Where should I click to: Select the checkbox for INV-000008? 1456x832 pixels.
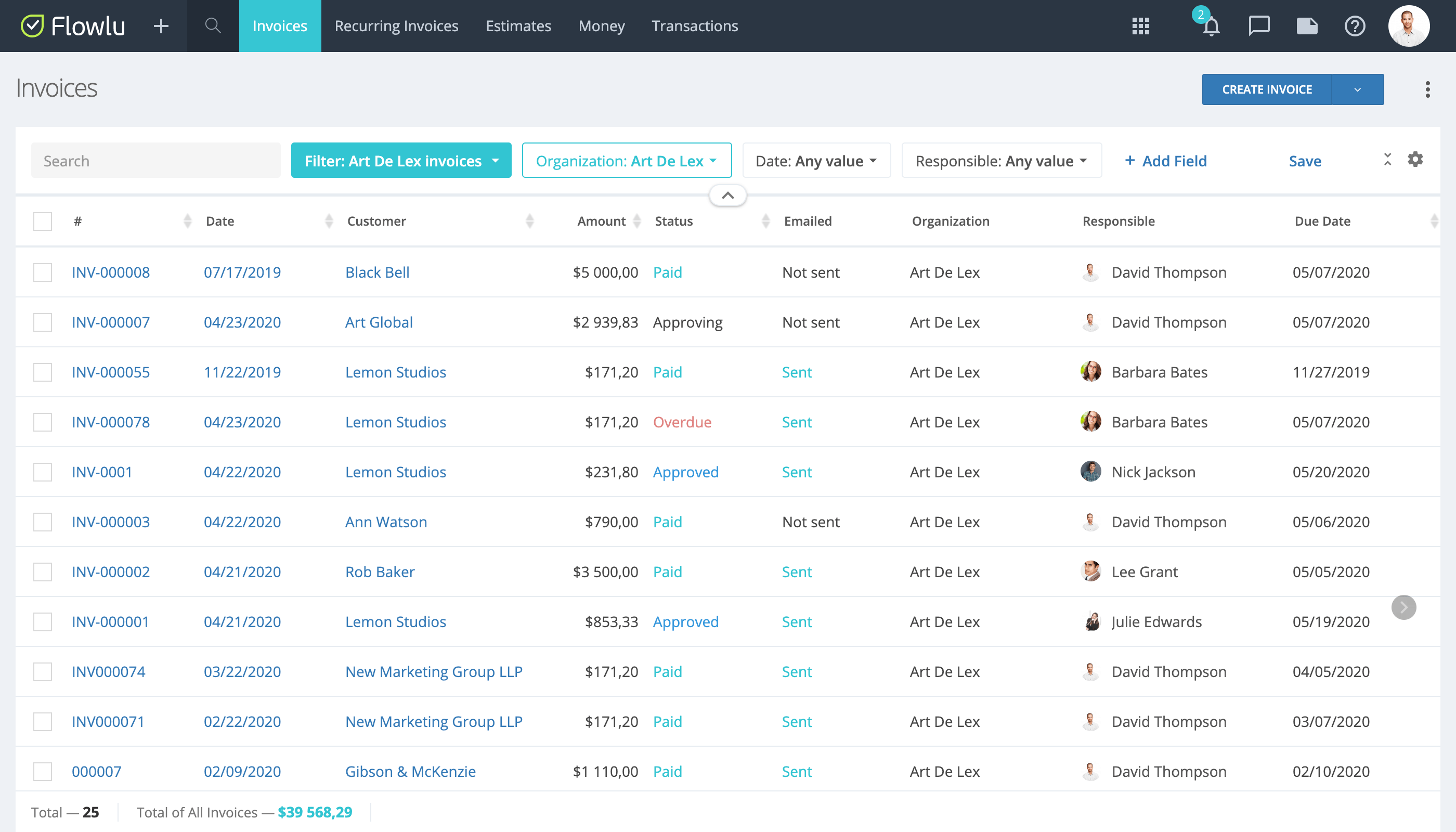click(42, 272)
